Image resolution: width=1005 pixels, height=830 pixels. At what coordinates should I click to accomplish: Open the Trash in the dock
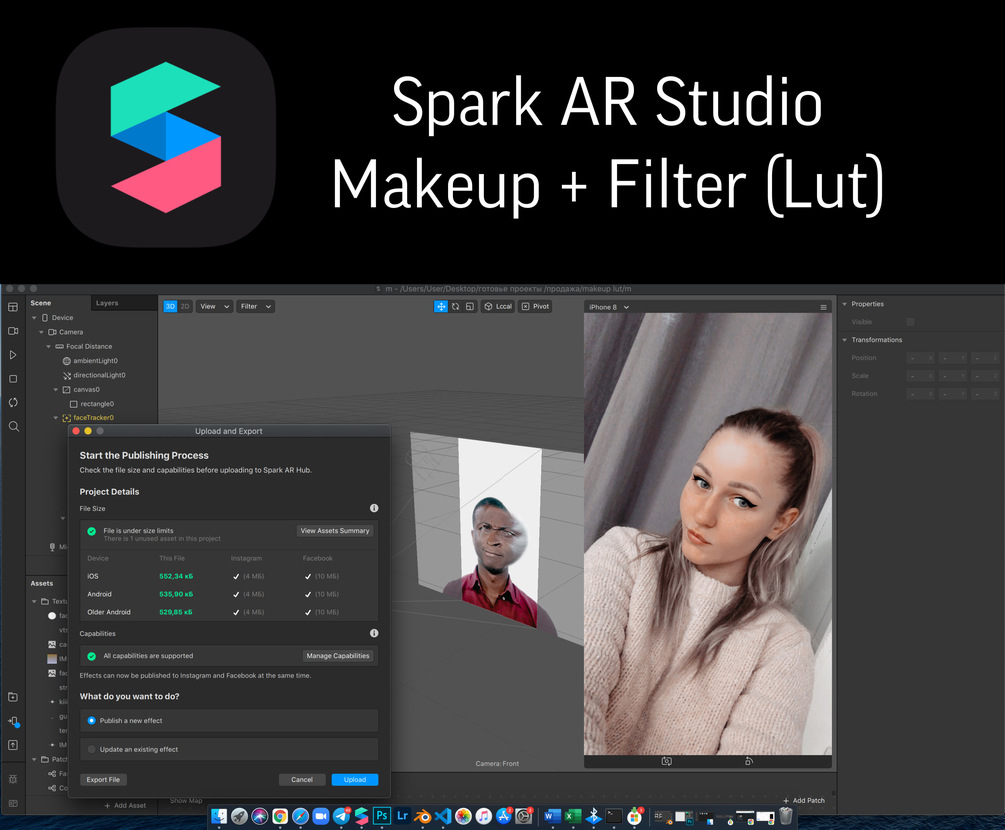786,816
